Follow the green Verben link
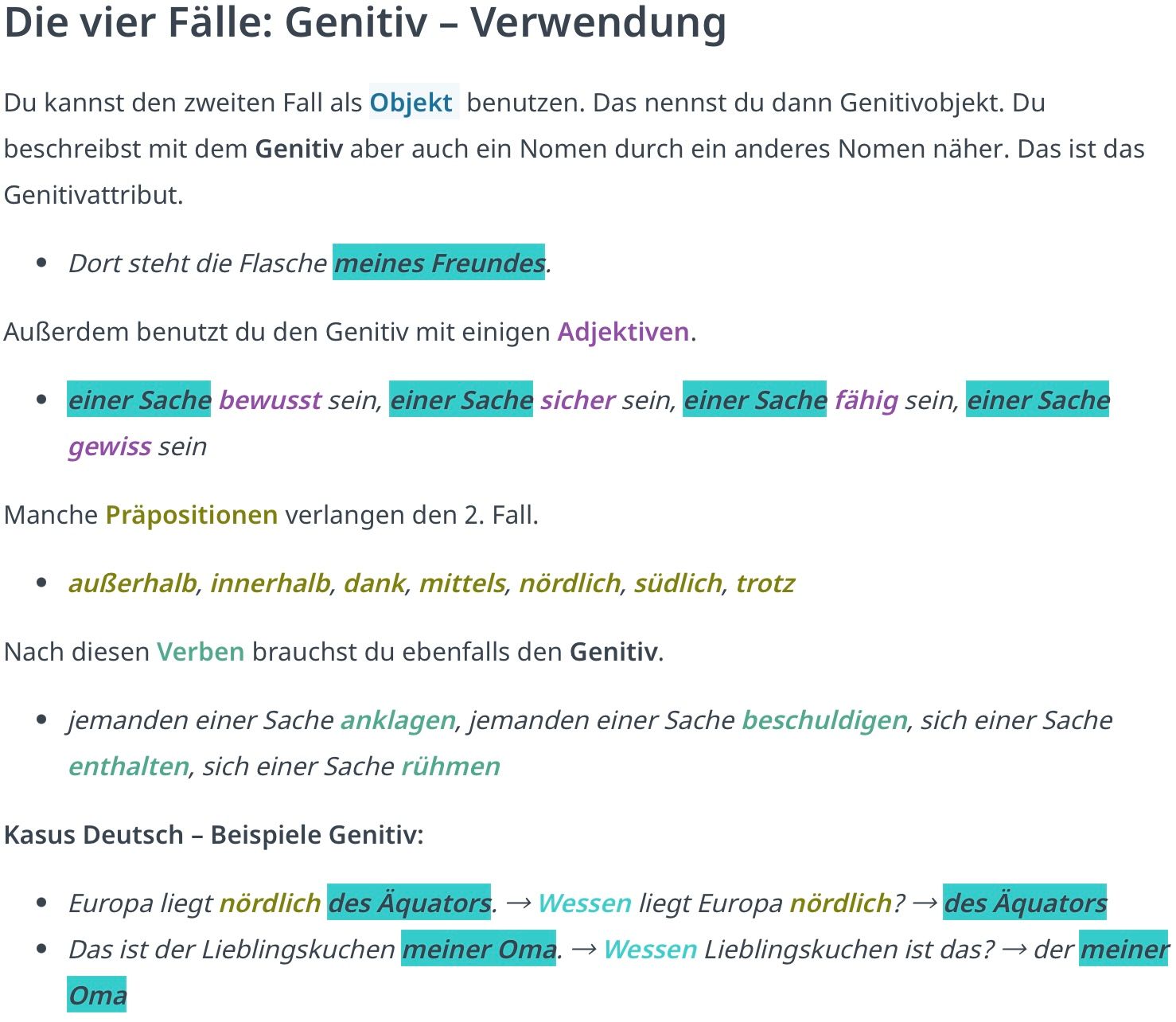Image resolution: width=1176 pixels, height=1022 pixels. tap(201, 651)
